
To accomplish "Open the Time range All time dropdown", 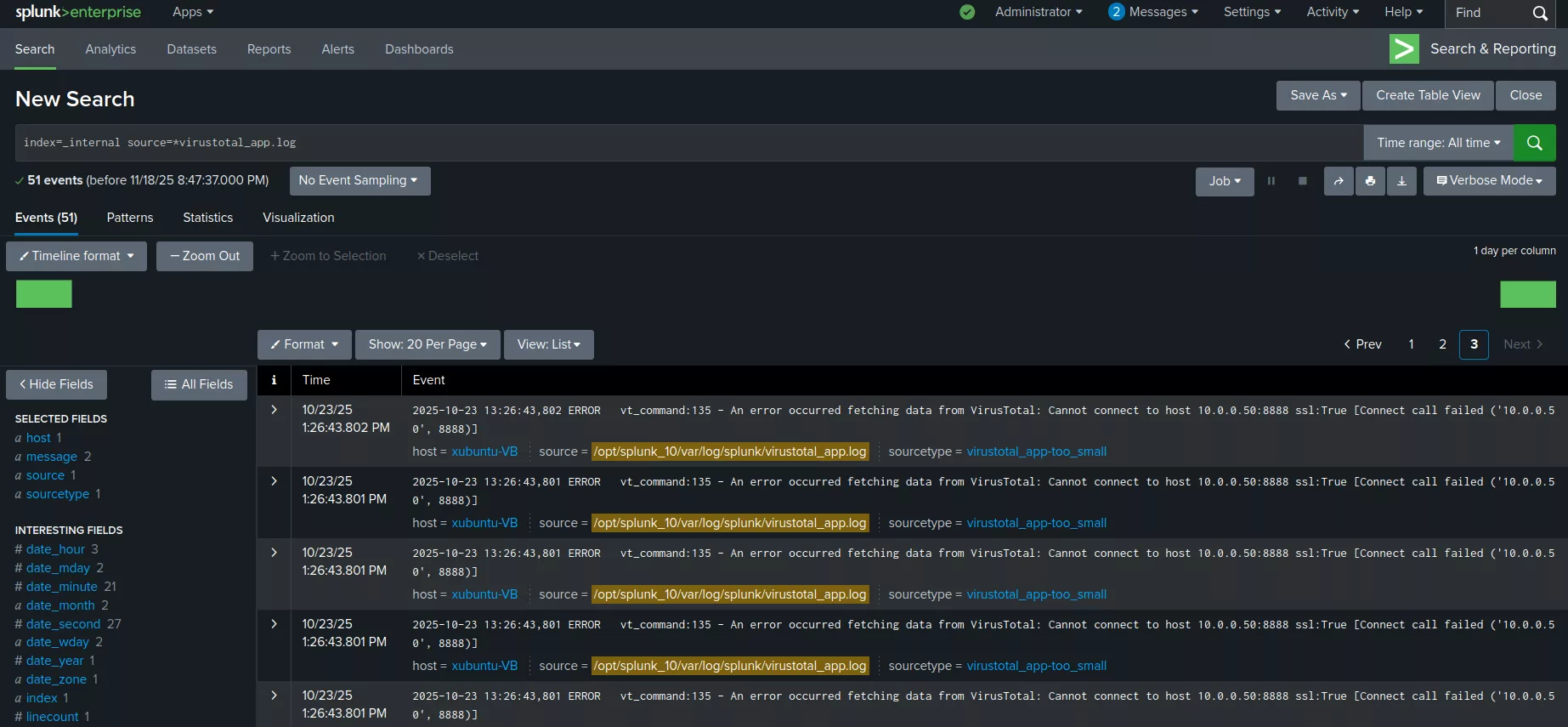I will click(1438, 143).
